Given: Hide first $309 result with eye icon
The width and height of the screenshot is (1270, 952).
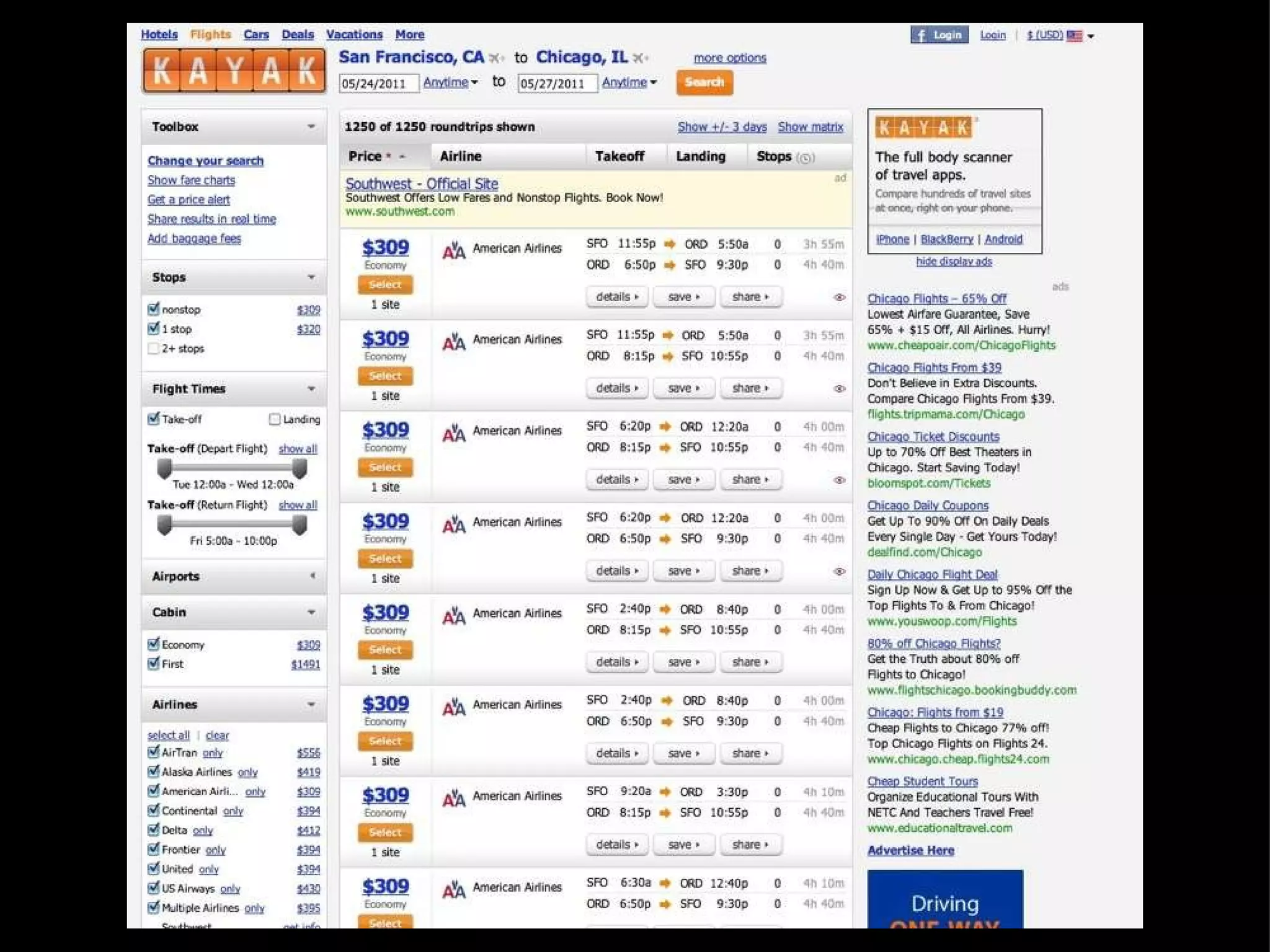Looking at the screenshot, I should pyautogui.click(x=839, y=297).
